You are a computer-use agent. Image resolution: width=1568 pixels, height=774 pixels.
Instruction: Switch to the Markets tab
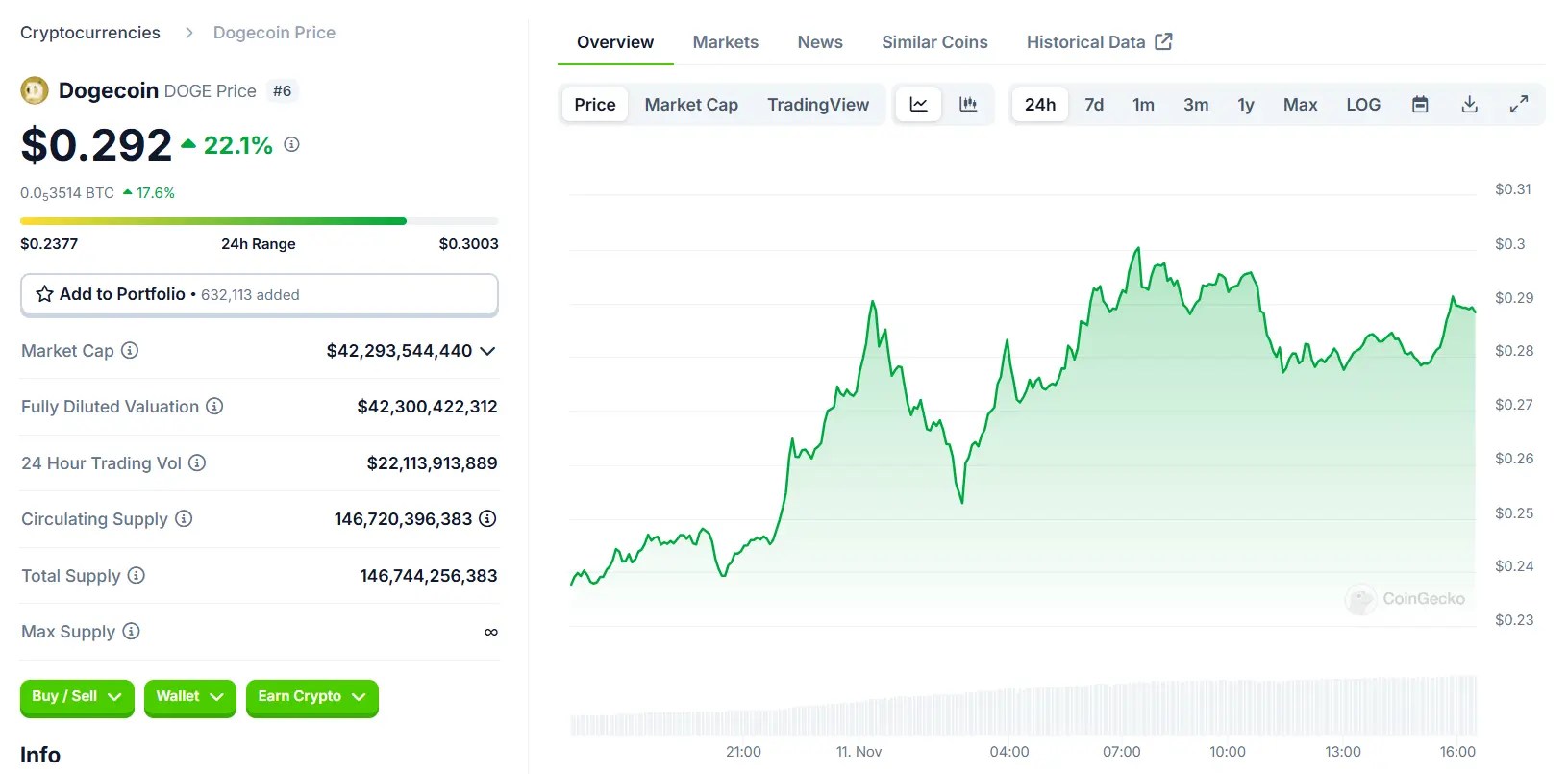[x=726, y=41]
